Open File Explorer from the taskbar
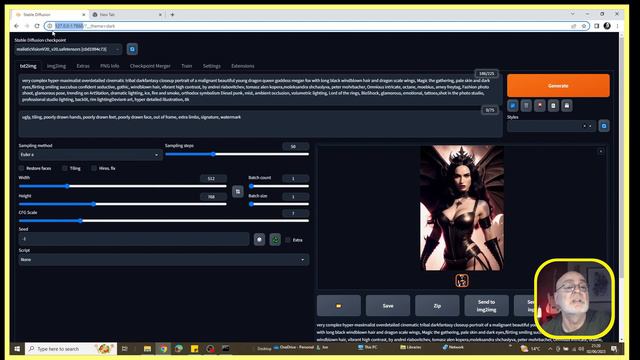The width and height of the screenshot is (640, 360). tap(147, 349)
